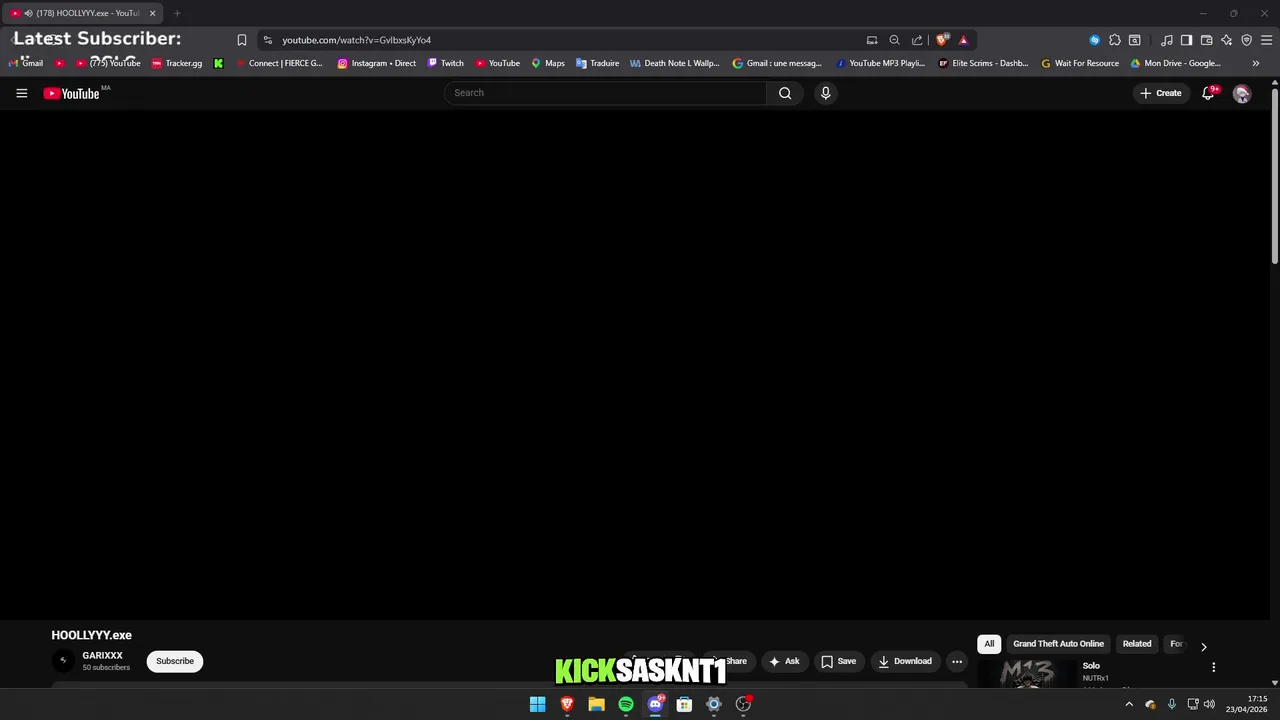Image resolution: width=1280 pixels, height=720 pixels.
Task: Click the YouTube search magnifier button
Action: (x=785, y=93)
